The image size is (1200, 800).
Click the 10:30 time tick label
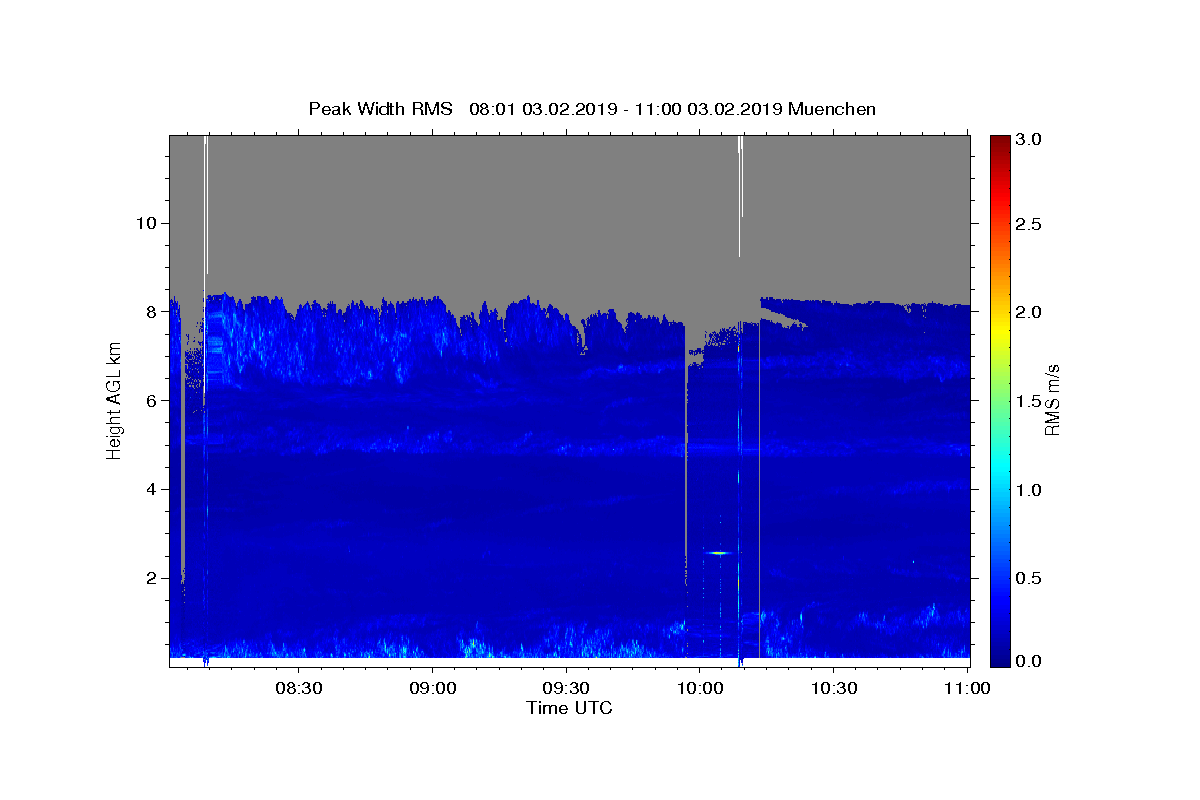click(x=833, y=688)
